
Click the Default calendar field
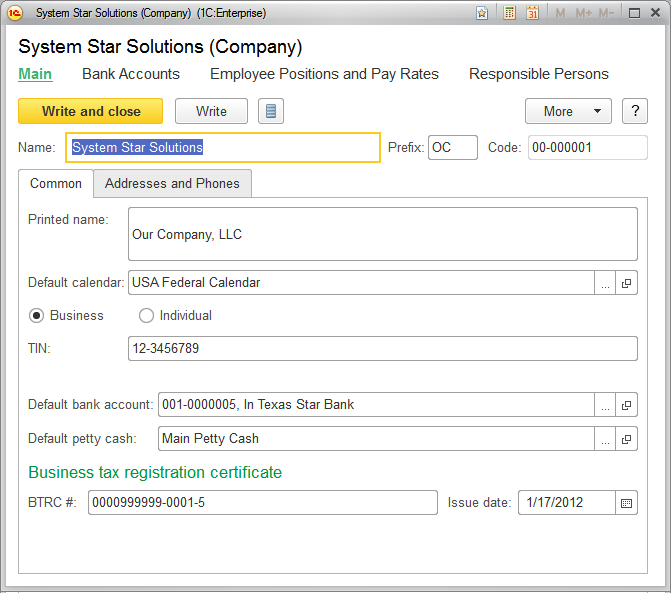[x=361, y=283]
